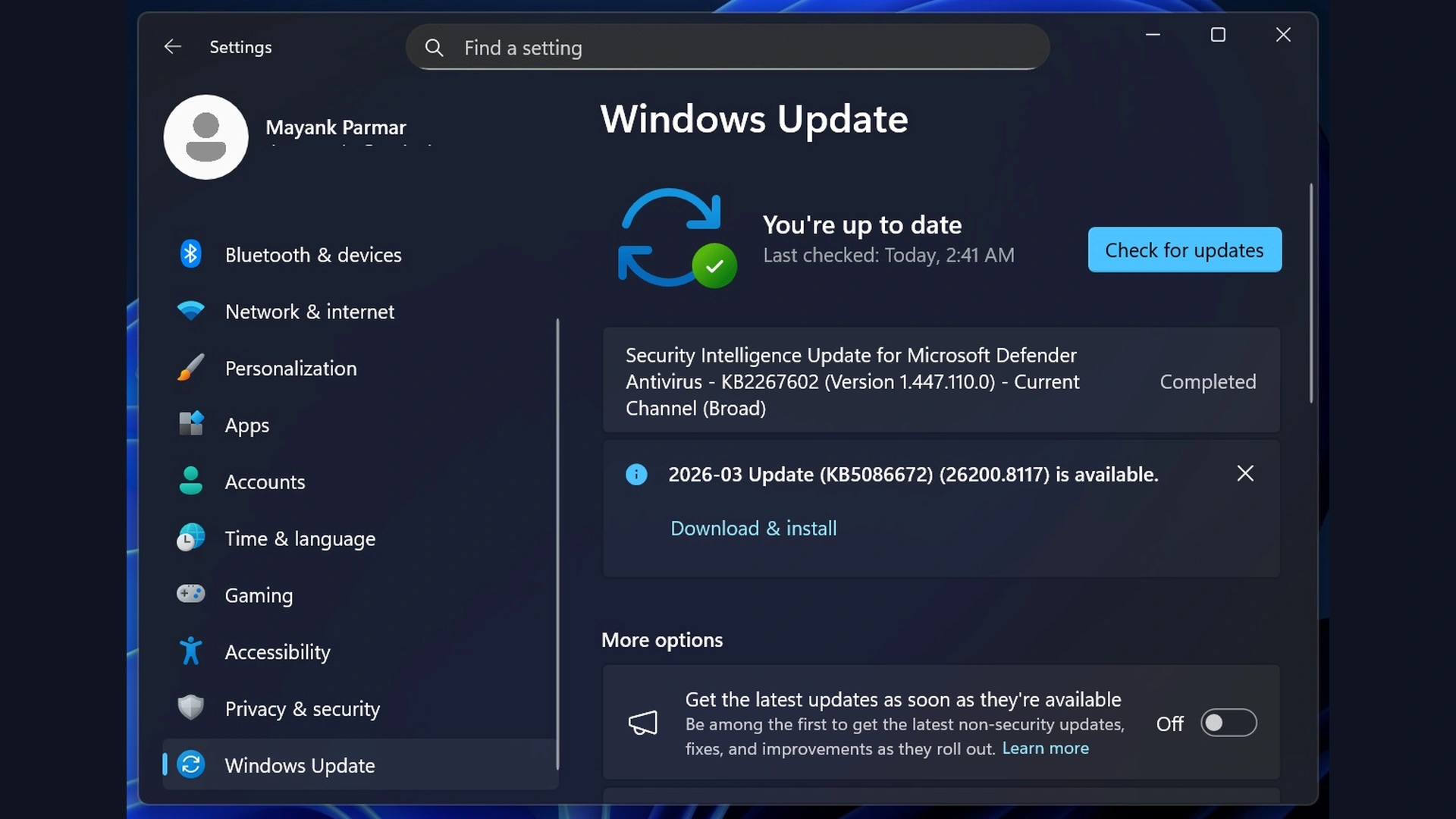Click Download & install for KB5086672
The height and width of the screenshot is (819, 1456).
tap(753, 528)
